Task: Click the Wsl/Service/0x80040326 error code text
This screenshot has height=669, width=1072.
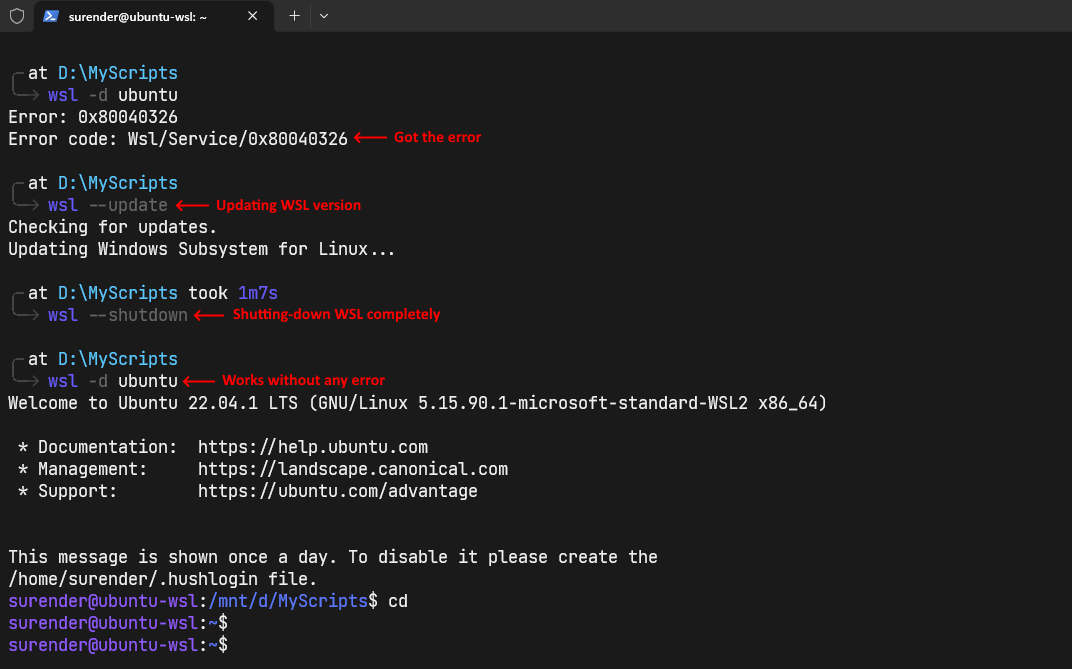Action: [x=237, y=138]
